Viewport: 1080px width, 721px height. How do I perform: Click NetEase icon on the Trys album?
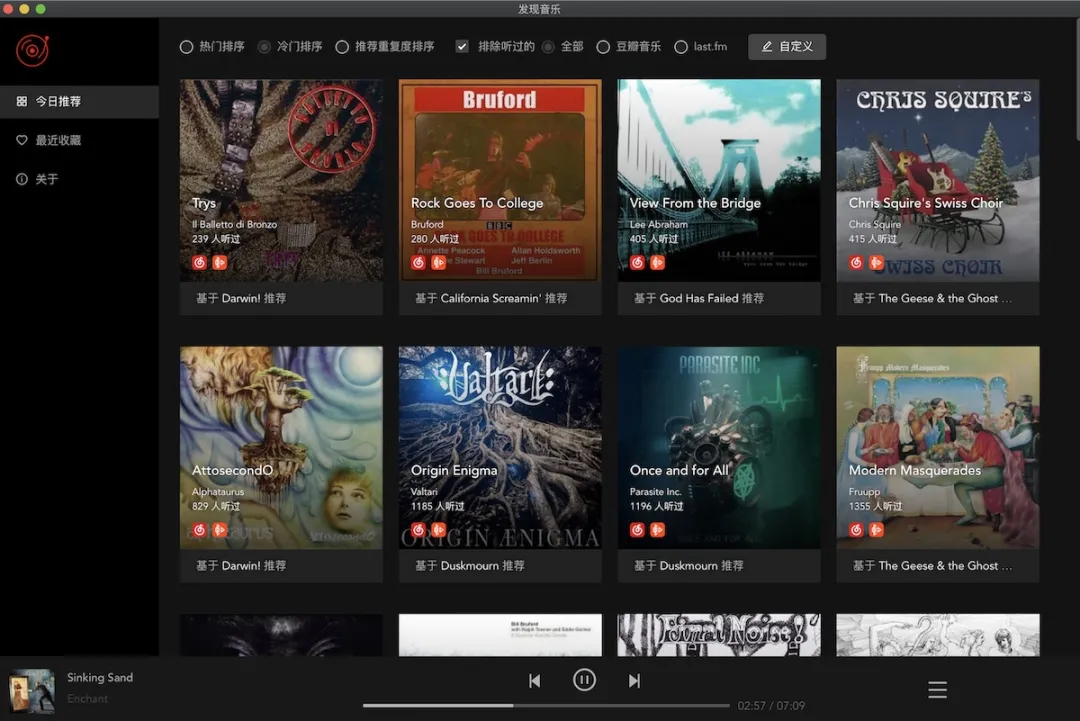pyautogui.click(x=199, y=263)
